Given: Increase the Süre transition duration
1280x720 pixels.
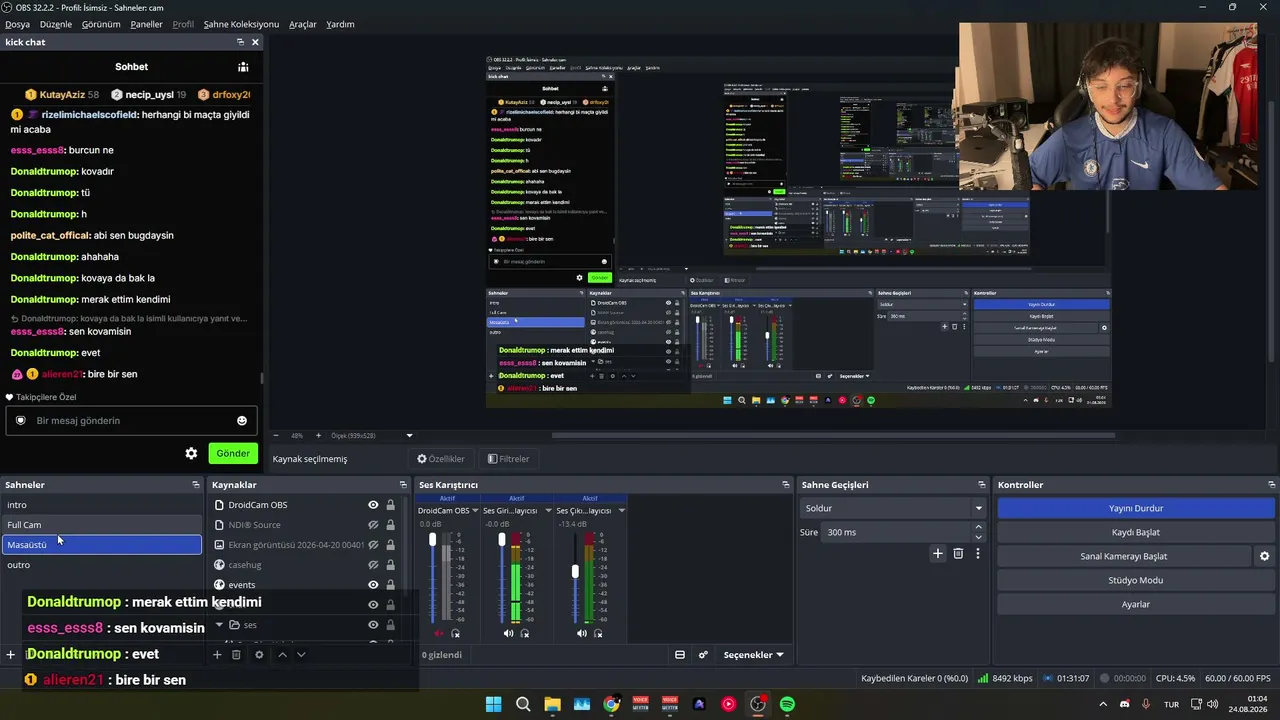Looking at the screenshot, I should [x=979, y=527].
